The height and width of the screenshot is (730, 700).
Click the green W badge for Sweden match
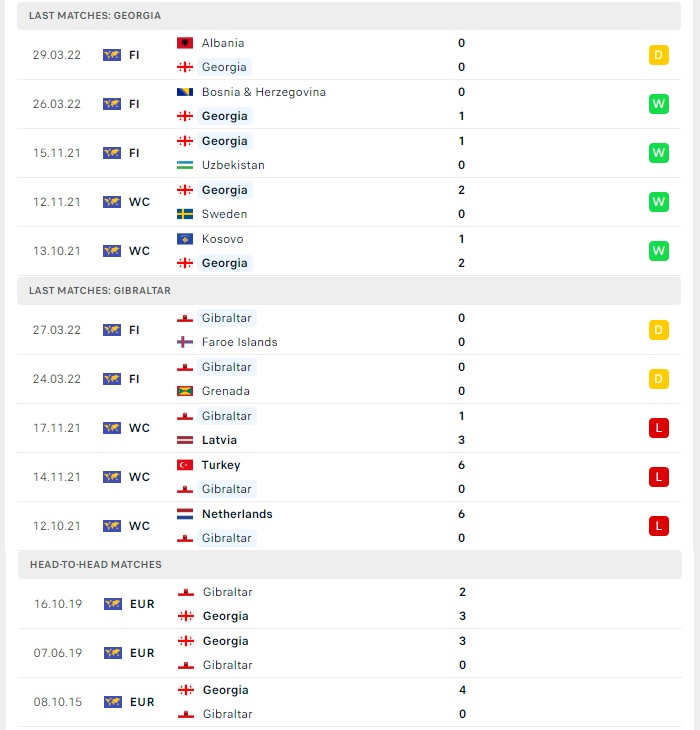tap(659, 202)
